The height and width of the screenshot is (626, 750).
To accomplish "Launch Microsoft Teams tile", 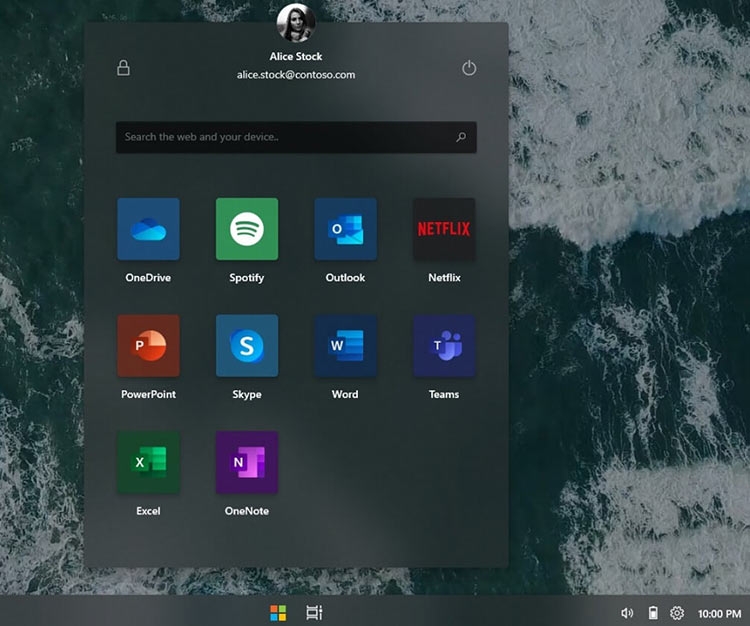I will point(444,346).
